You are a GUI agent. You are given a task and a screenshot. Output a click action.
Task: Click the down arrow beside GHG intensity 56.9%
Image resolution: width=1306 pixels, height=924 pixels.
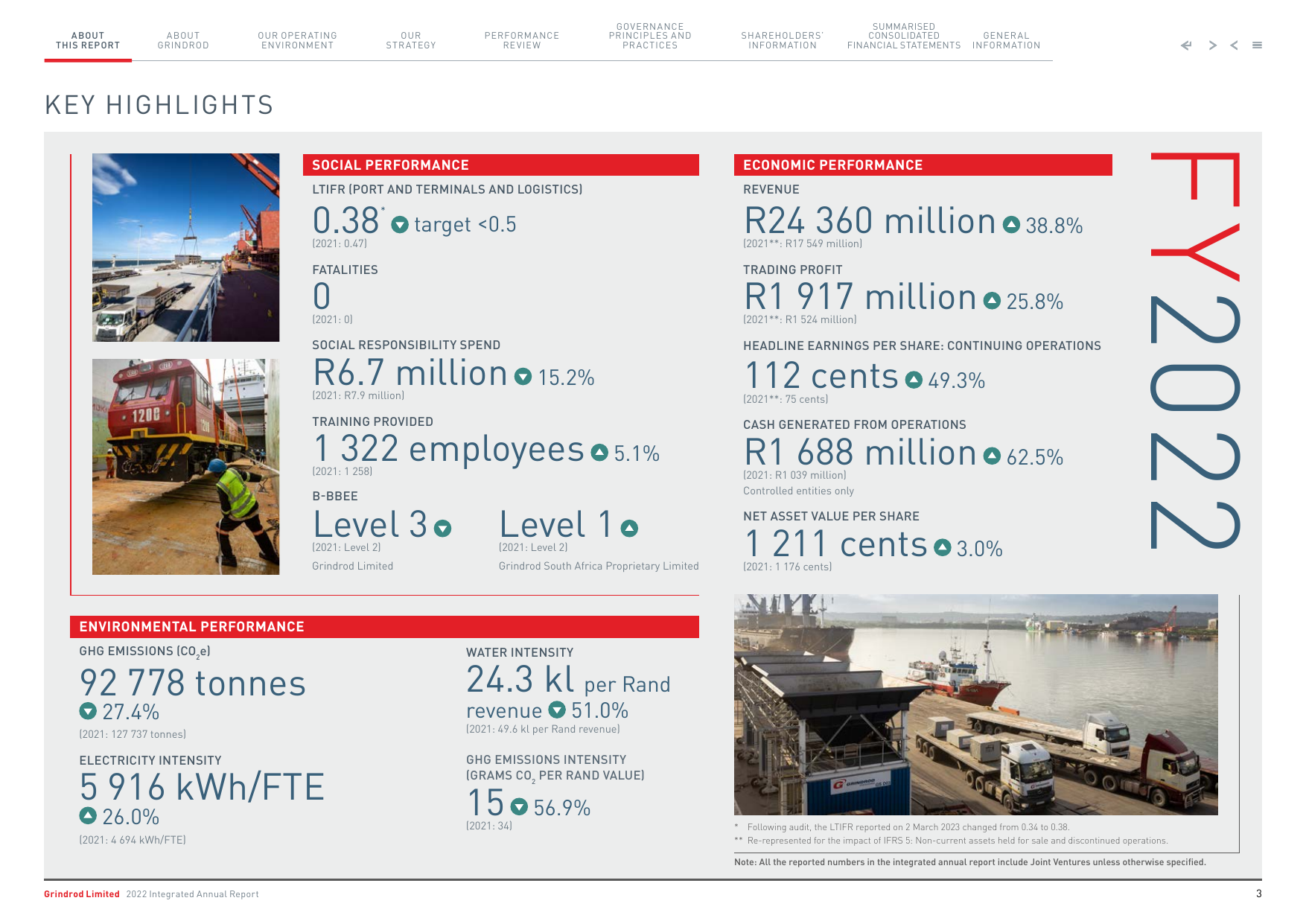519,806
